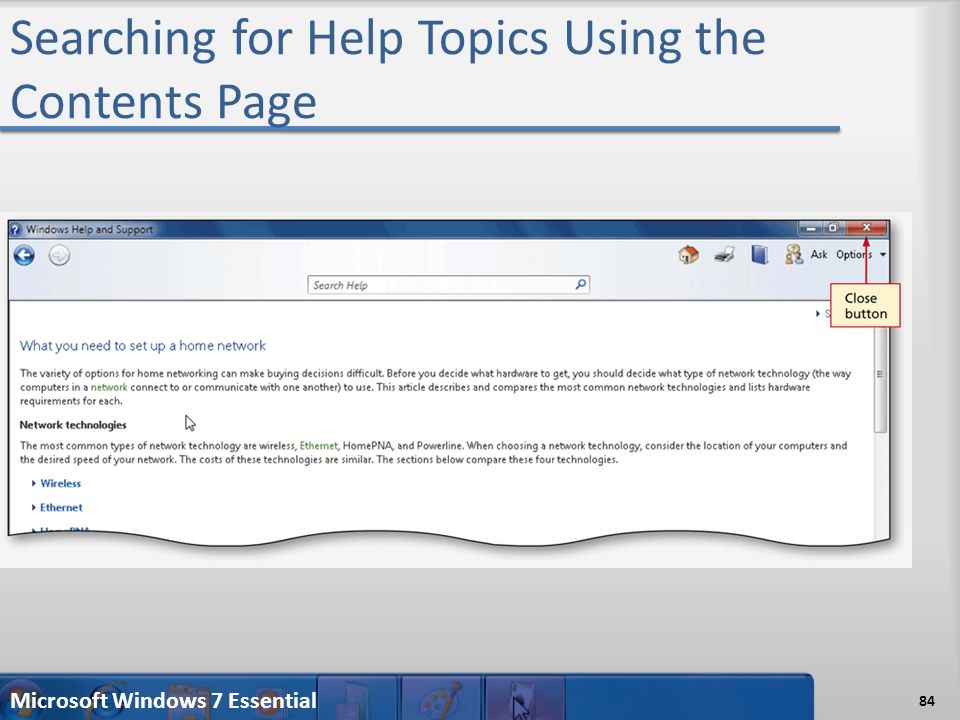960x720 pixels.
Task: Open Help and Support home icon
Action: [x=689, y=255]
